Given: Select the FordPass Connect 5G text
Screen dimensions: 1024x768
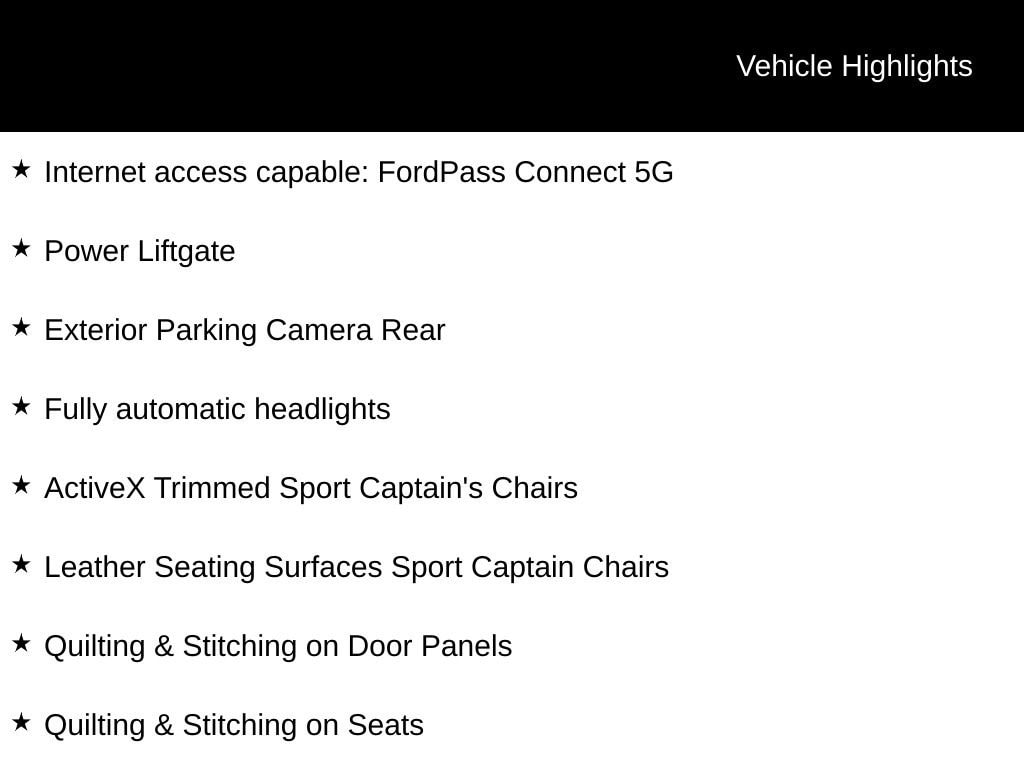Looking at the screenshot, I should (x=525, y=172).
